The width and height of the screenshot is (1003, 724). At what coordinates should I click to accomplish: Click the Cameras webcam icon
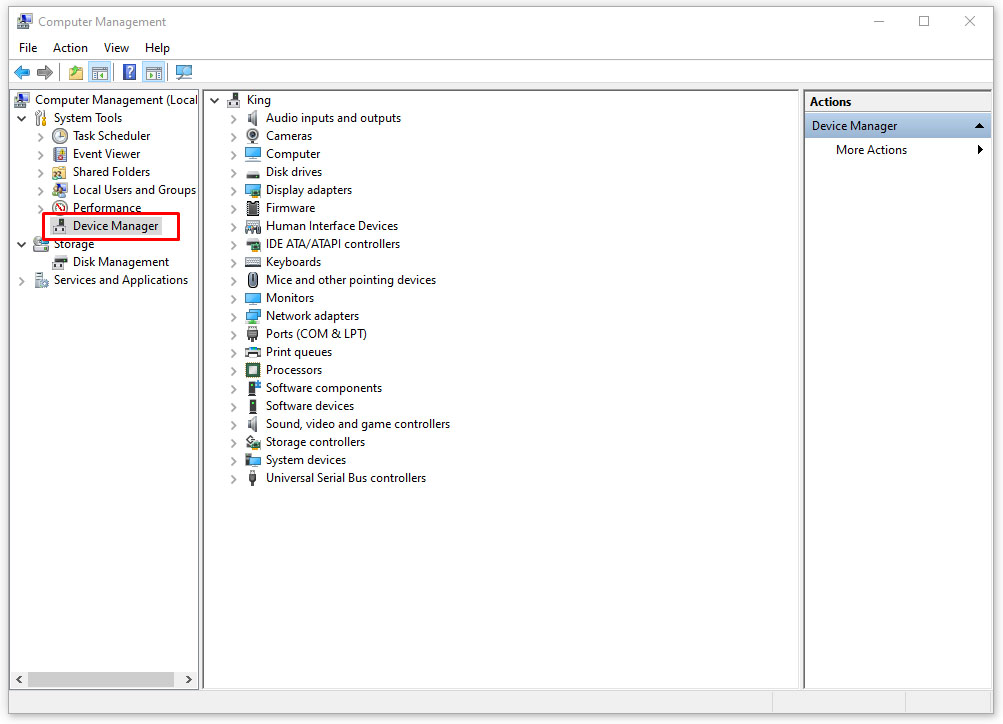253,136
